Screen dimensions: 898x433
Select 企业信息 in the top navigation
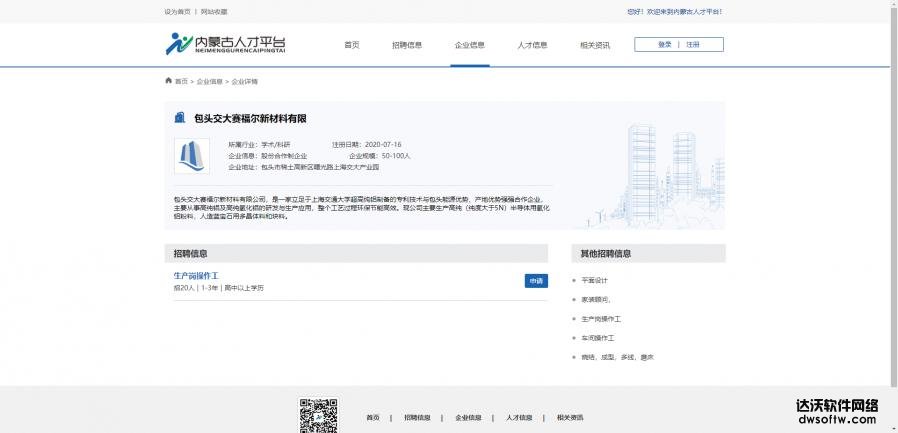pos(470,45)
